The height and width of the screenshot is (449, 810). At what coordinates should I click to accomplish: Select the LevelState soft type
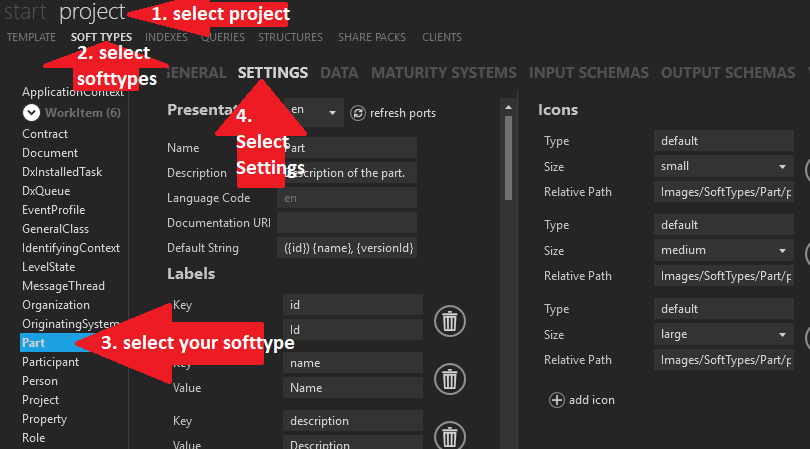(x=49, y=267)
